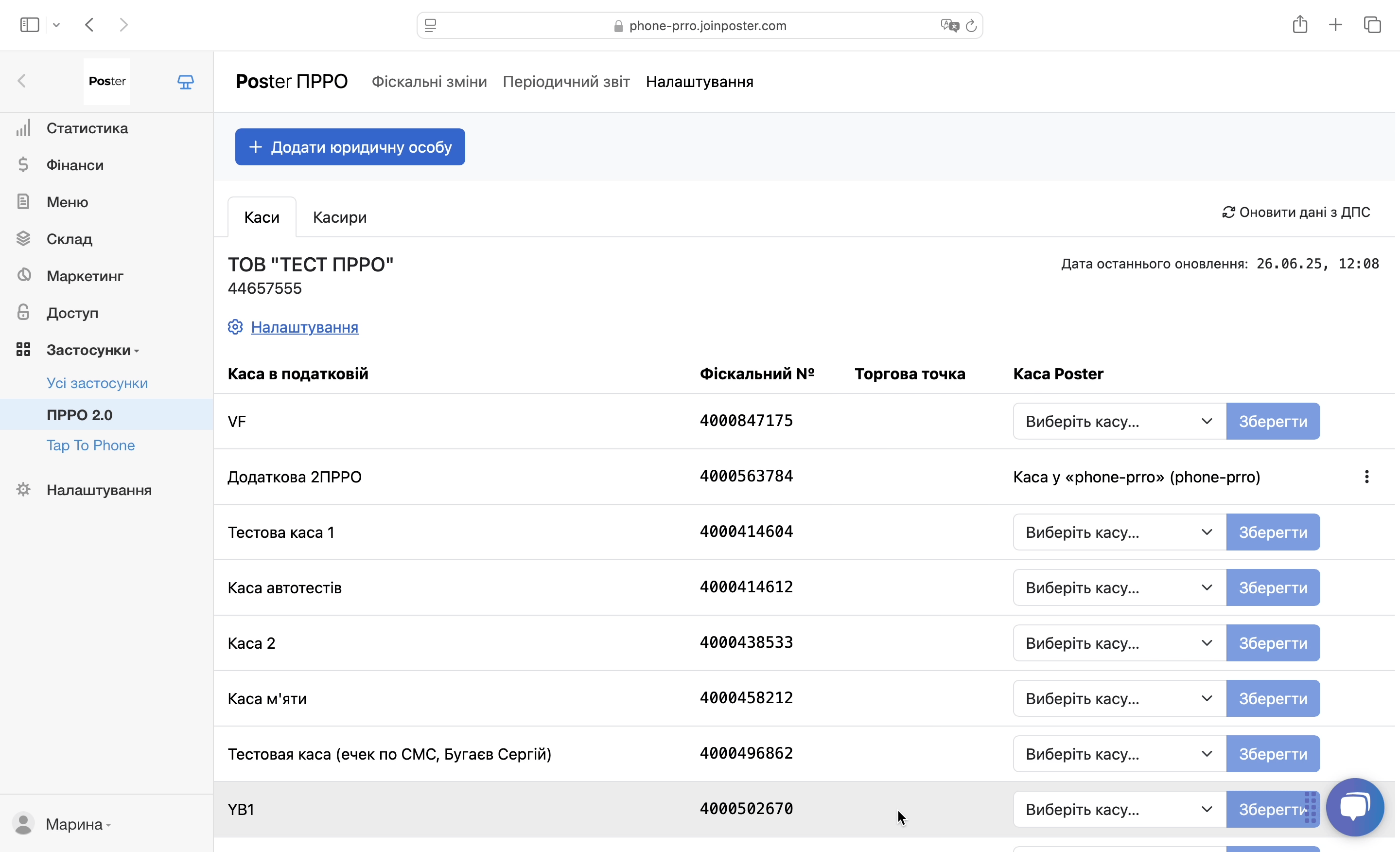The image size is (1400, 852).
Task: Open the ТОВ ТЕСТ ПРРО Налаштування link
Action: coord(304,327)
